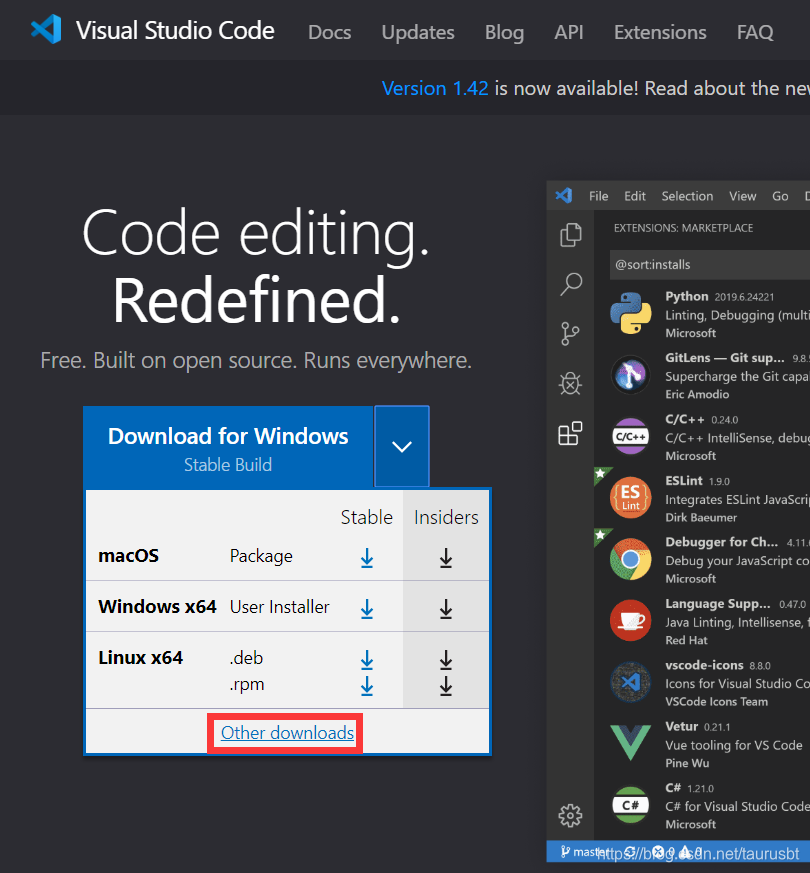Open the Edit menu in editor
Image resolution: width=810 pixels, height=873 pixels.
[635, 196]
